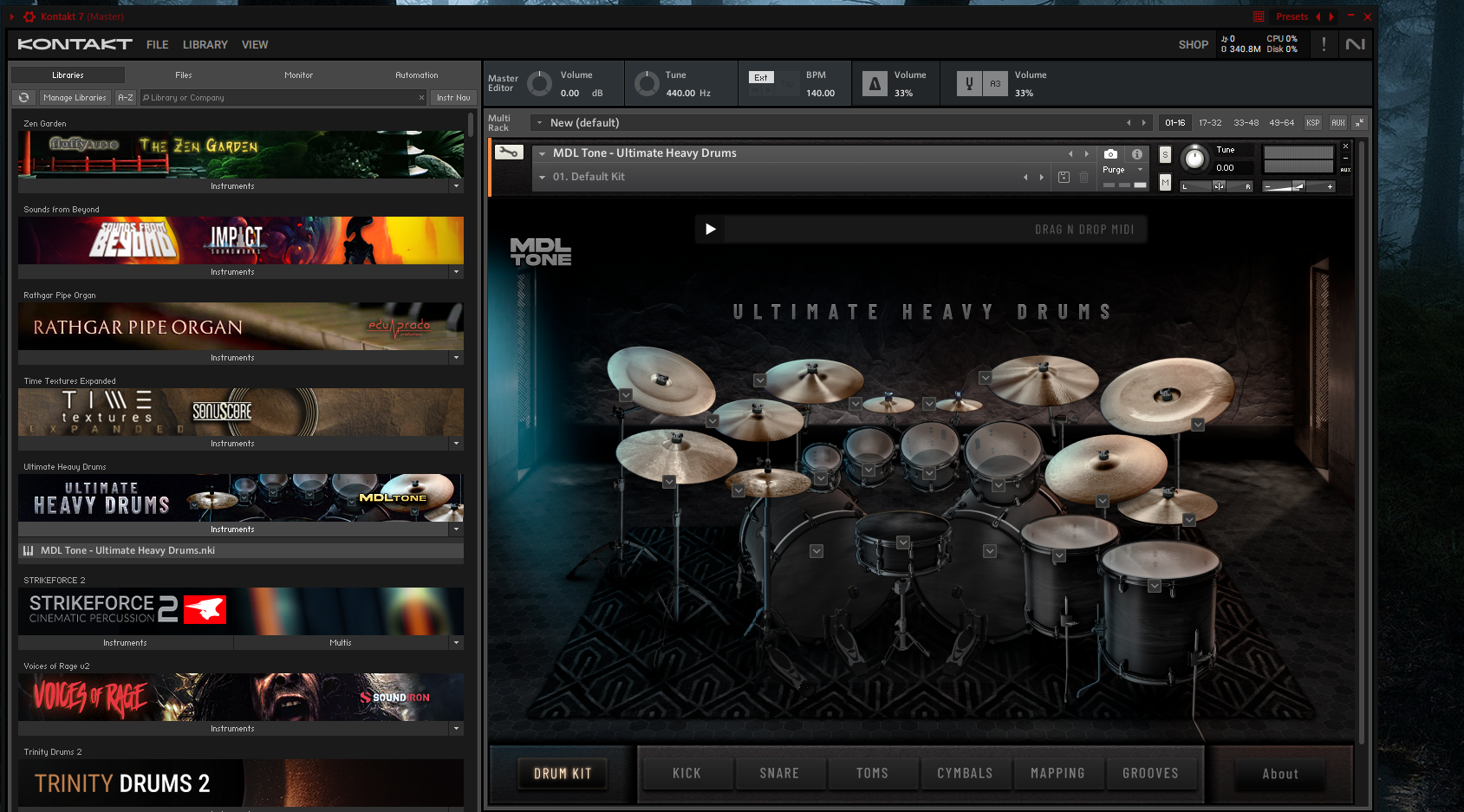Open the VIEW menu
The height and width of the screenshot is (812, 1464).
(x=255, y=44)
